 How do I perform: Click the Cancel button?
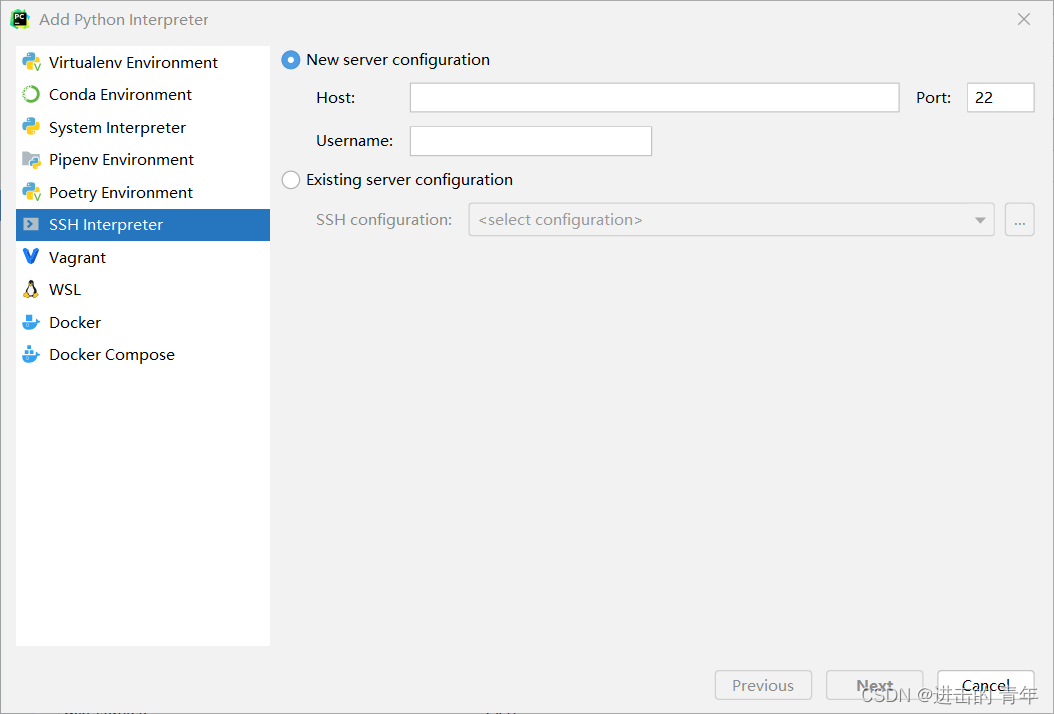click(x=985, y=685)
